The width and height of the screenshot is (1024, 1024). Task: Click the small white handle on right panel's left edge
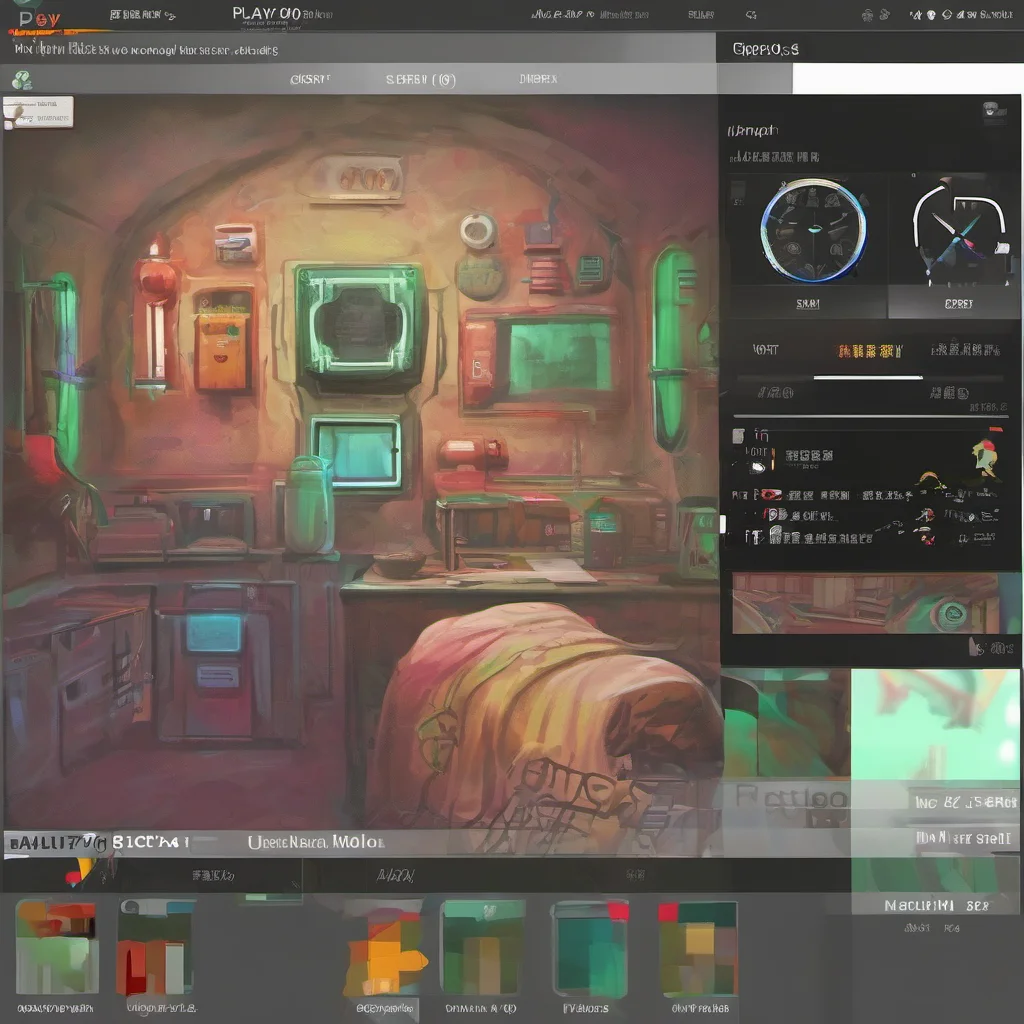[722, 523]
